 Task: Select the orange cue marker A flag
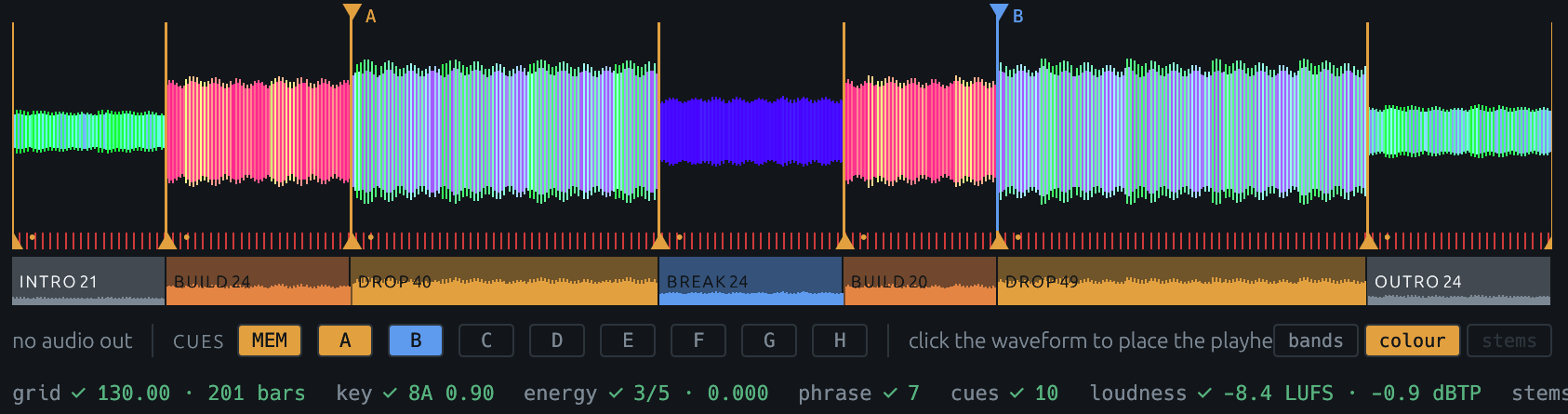tap(352, 13)
